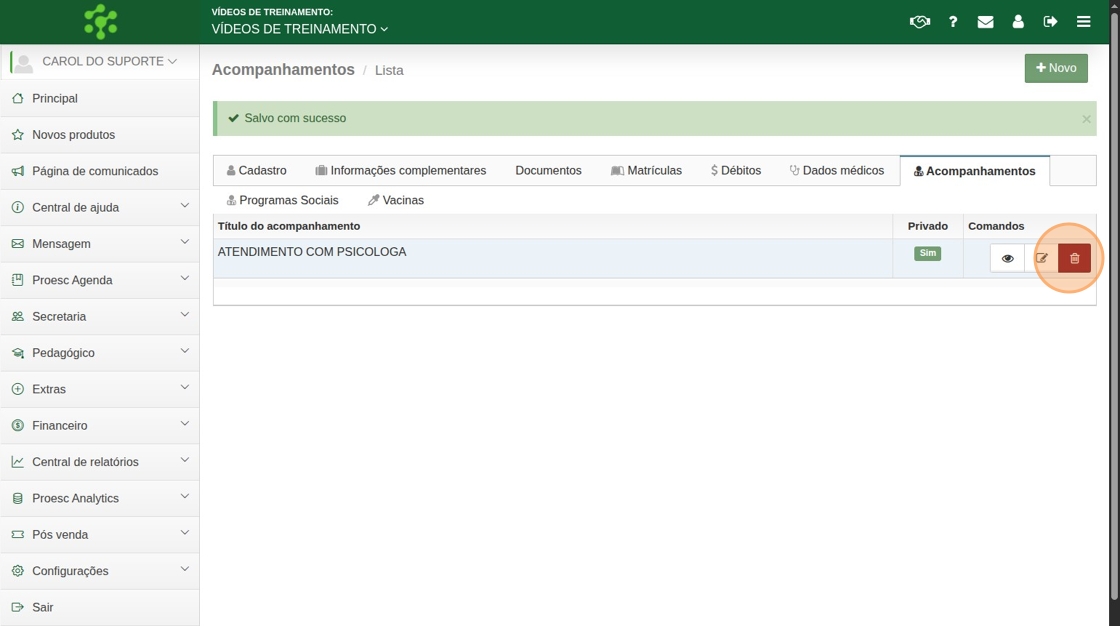View the ATENDIMENTO COM PSICOLOGA record via eye icon
Screen dimensions: 1120x626
[1007, 258]
